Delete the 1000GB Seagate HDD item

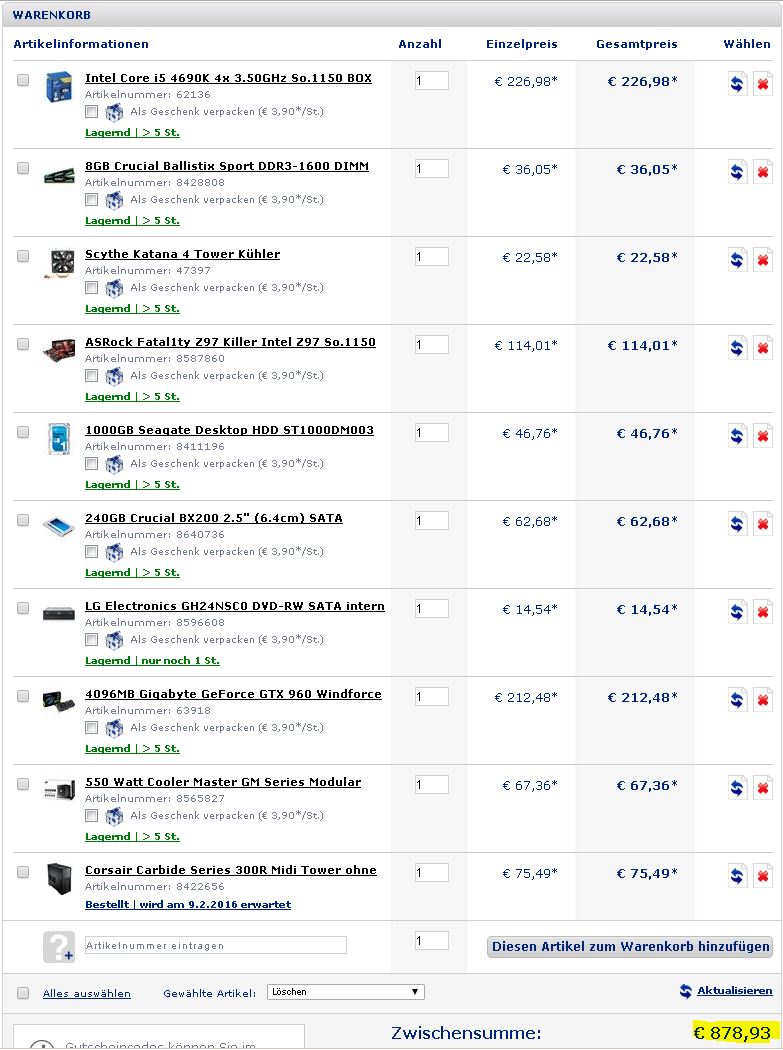tap(763, 436)
